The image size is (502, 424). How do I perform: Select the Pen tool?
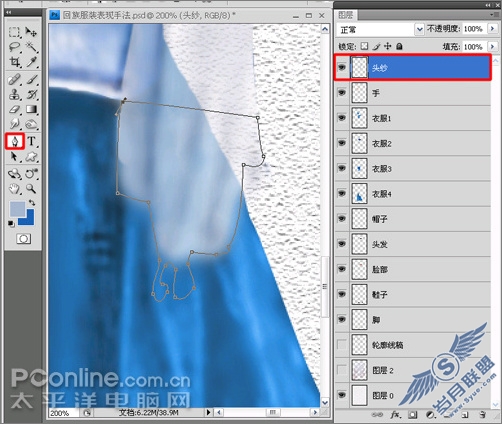(x=14, y=141)
